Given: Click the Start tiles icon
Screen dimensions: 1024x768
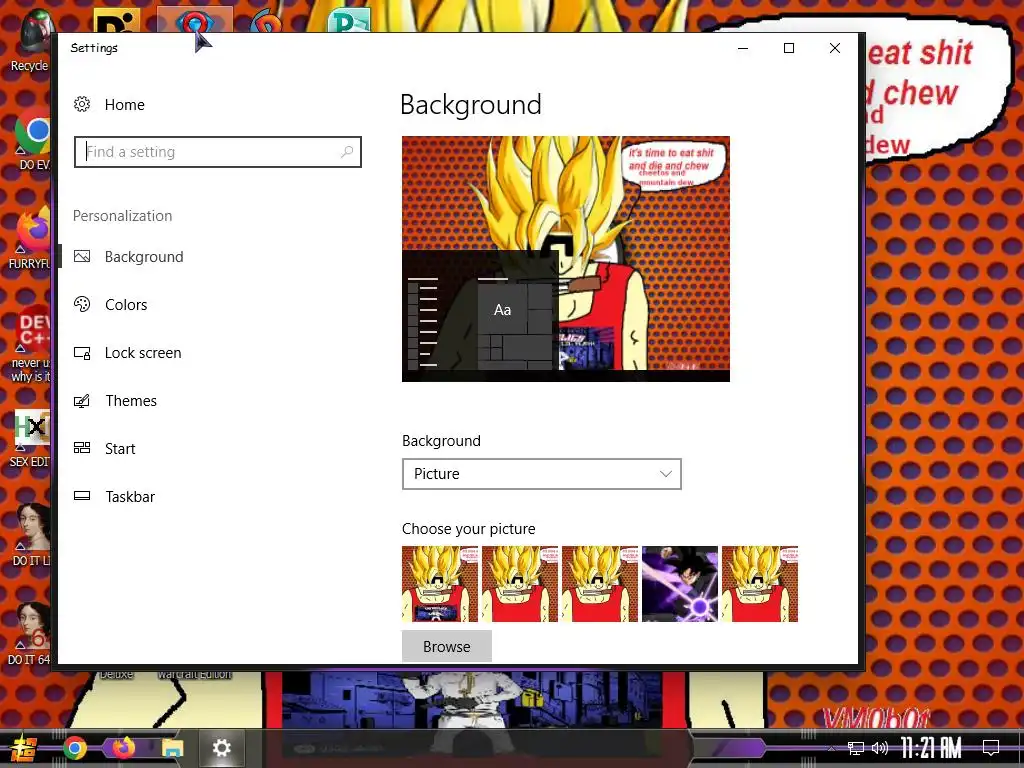Looking at the screenshot, I should coord(82,448).
